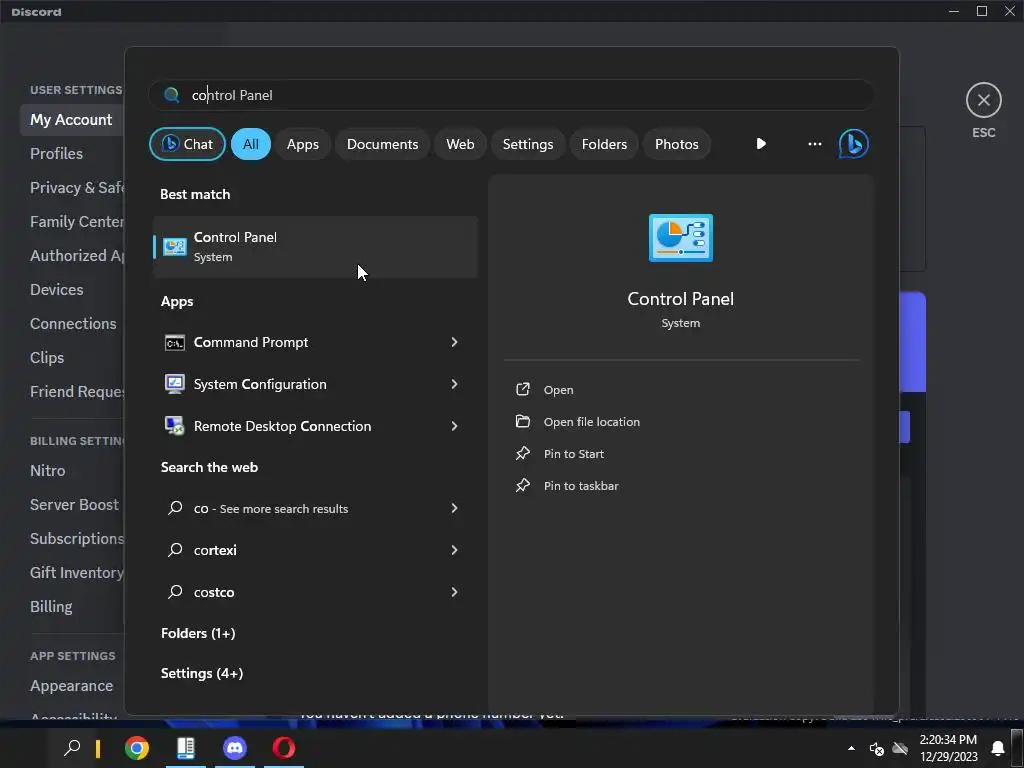The width and height of the screenshot is (1024, 768).
Task: Open My Account in Discord settings
Action: [x=71, y=120]
